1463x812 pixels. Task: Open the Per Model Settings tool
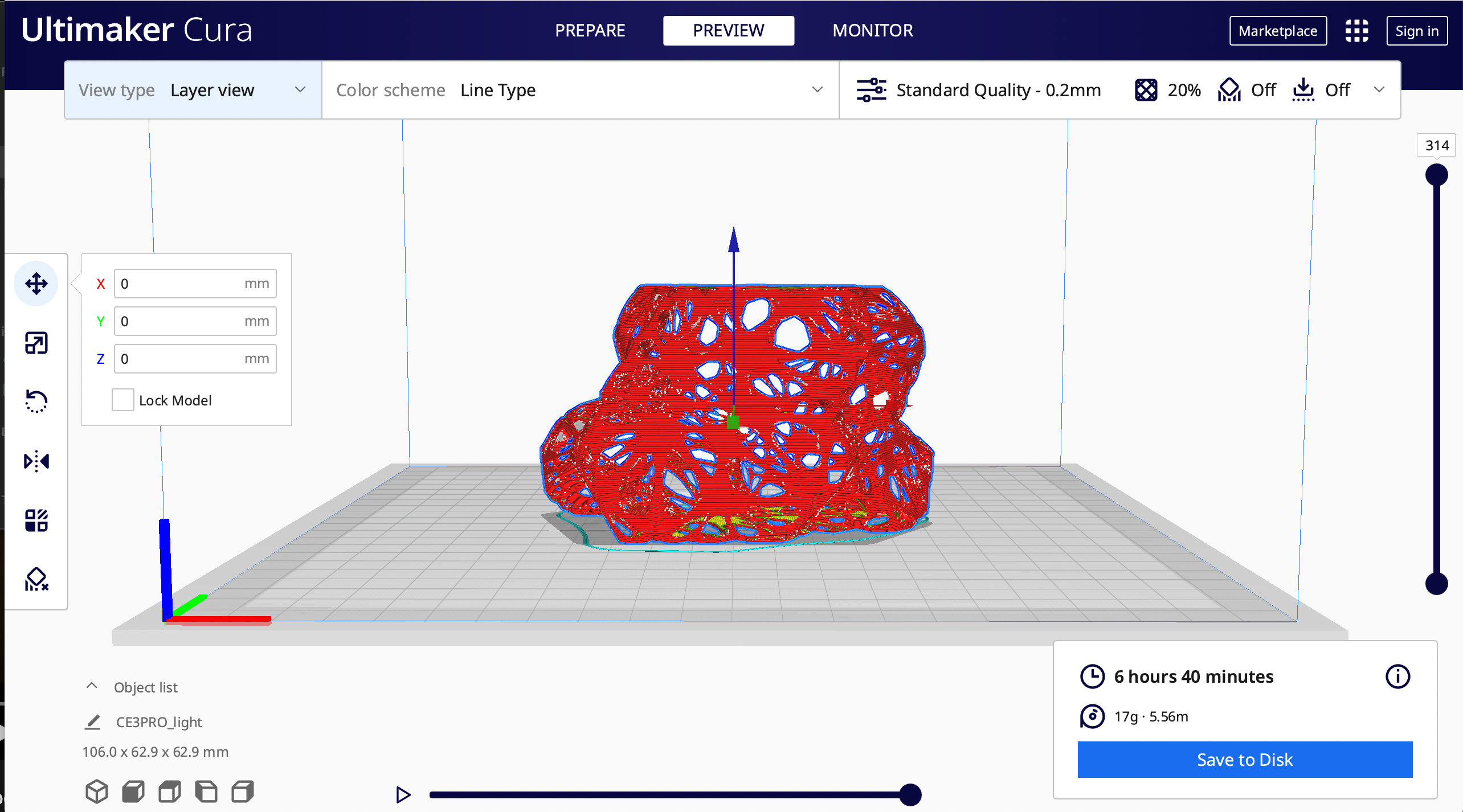36,520
